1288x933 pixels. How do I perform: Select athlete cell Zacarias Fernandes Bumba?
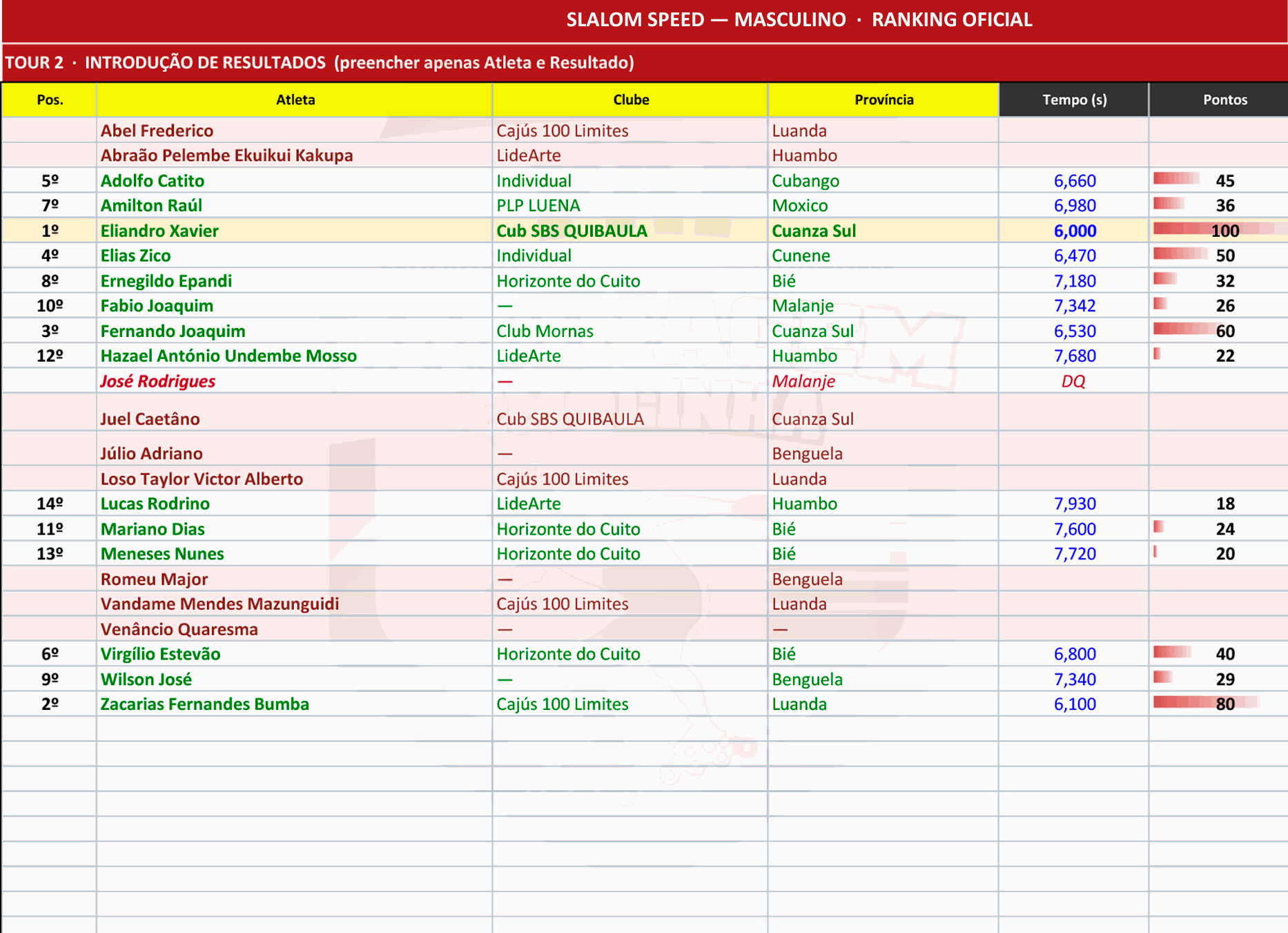295,704
